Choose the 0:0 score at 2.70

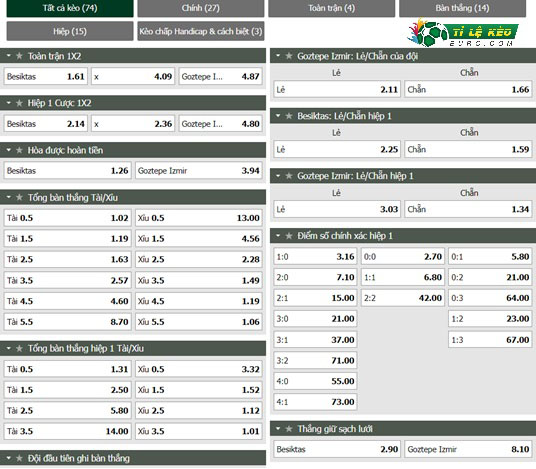403,256
